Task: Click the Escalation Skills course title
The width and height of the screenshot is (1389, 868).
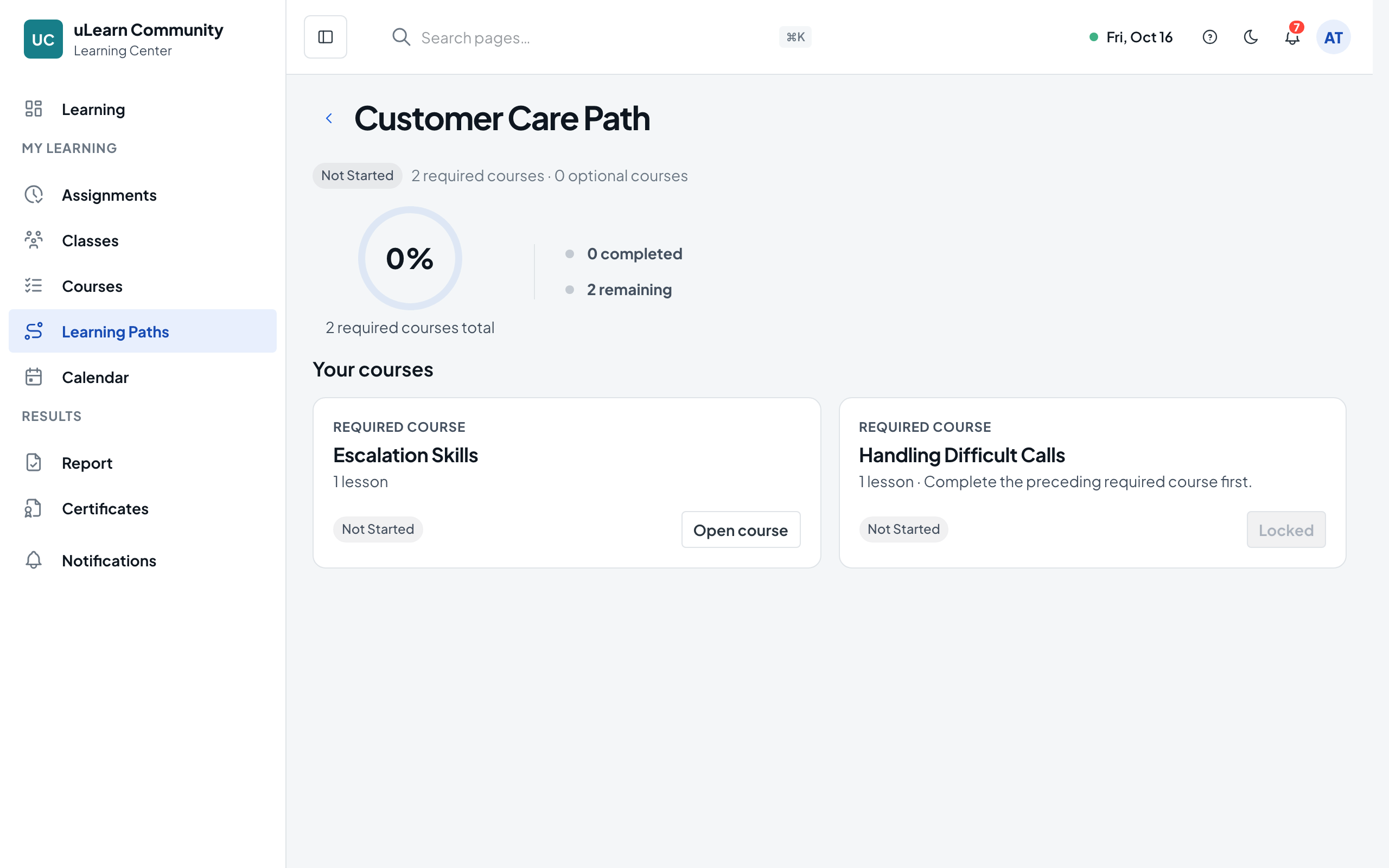Action: click(405, 455)
